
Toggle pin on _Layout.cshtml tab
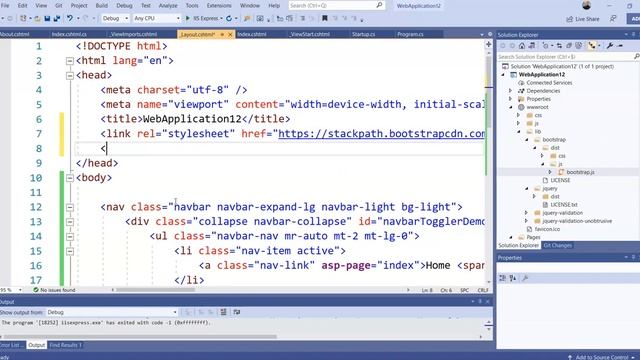(x=222, y=35)
